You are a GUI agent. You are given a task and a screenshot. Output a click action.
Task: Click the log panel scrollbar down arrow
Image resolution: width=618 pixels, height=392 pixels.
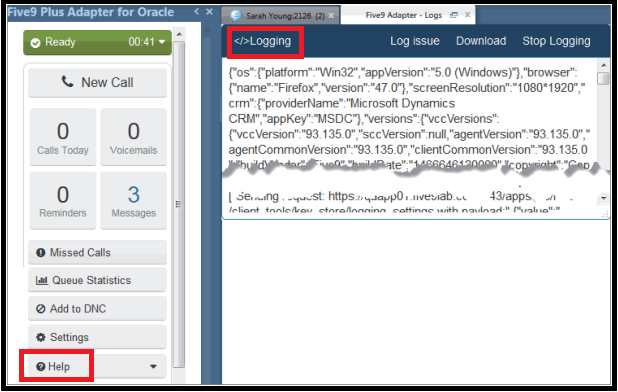point(603,198)
